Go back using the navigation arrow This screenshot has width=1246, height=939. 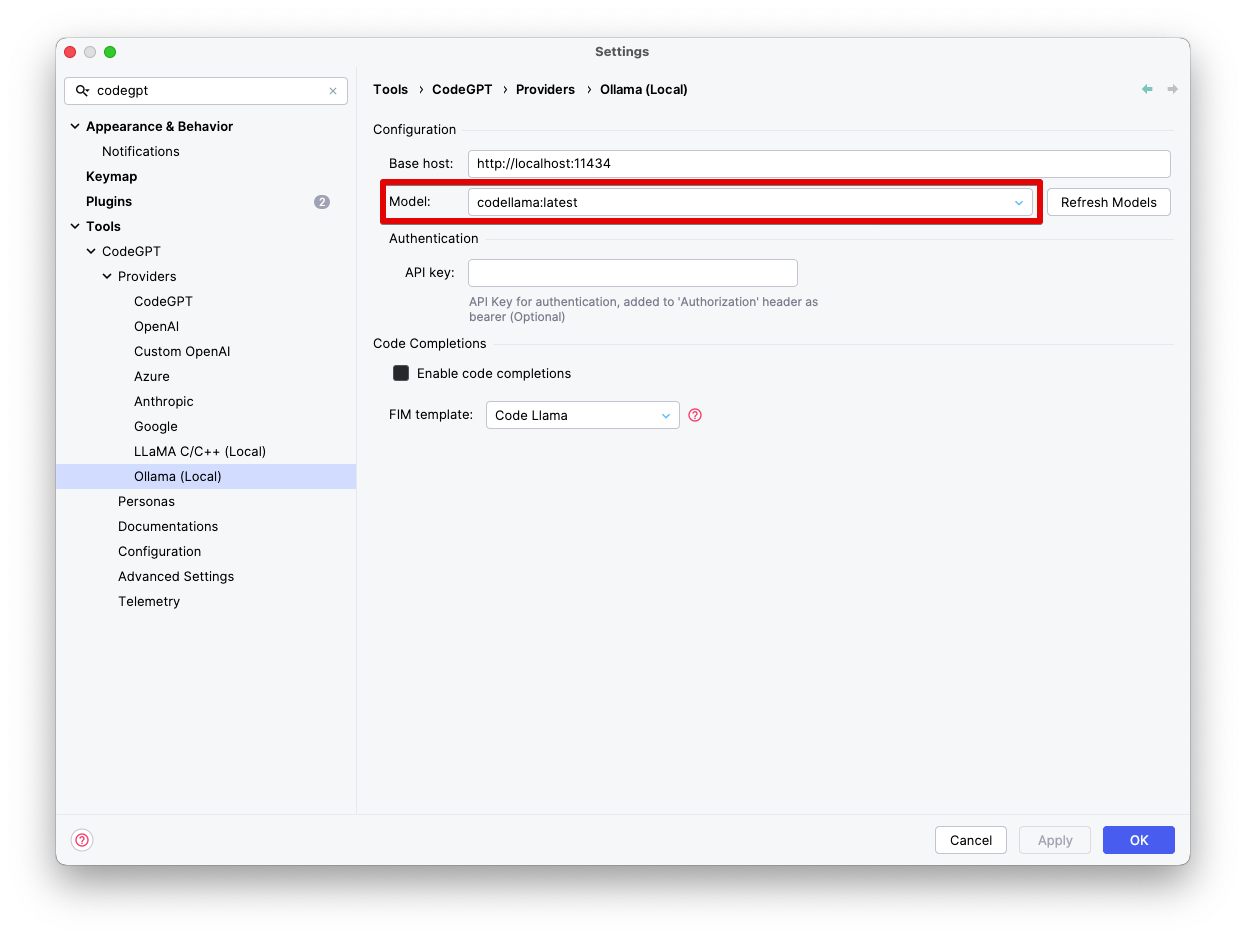1147,90
